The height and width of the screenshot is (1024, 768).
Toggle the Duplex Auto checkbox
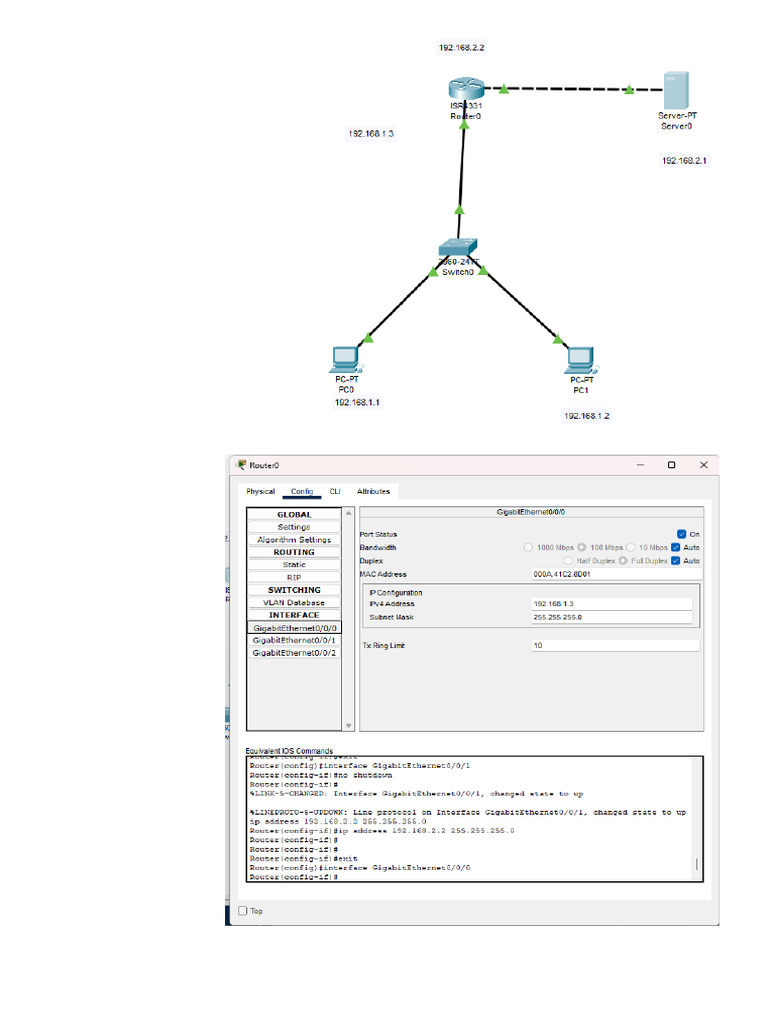676,560
